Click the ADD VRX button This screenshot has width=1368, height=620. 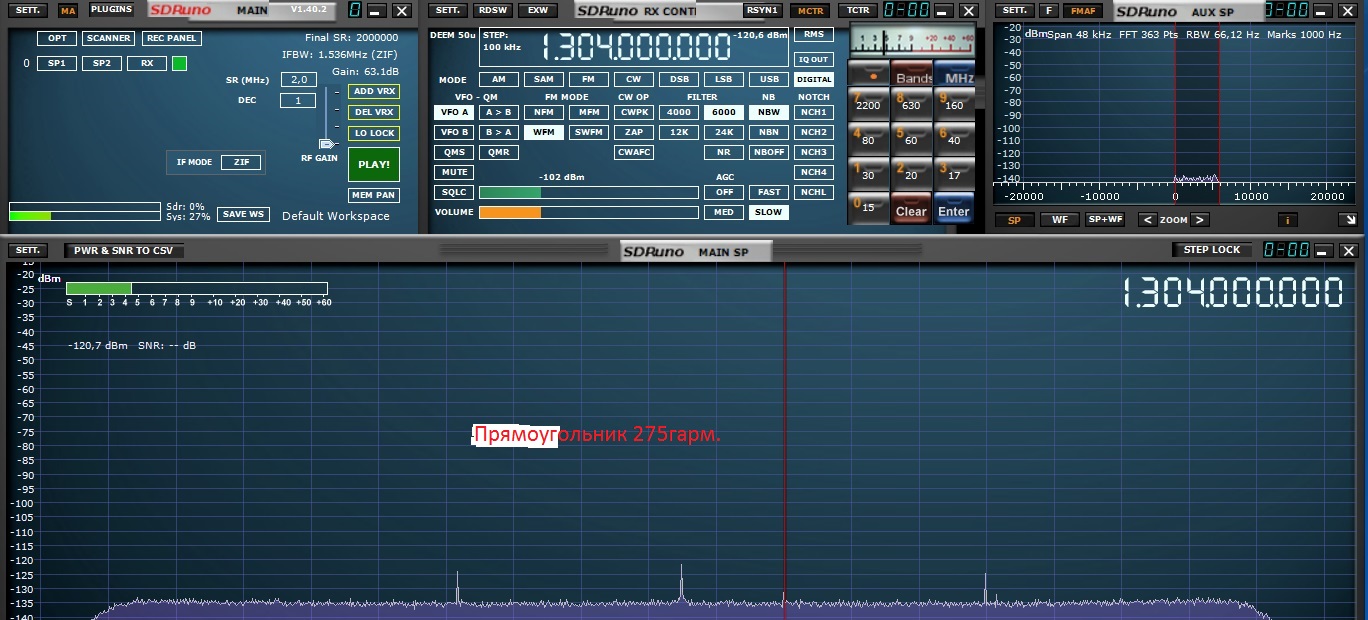(x=374, y=91)
